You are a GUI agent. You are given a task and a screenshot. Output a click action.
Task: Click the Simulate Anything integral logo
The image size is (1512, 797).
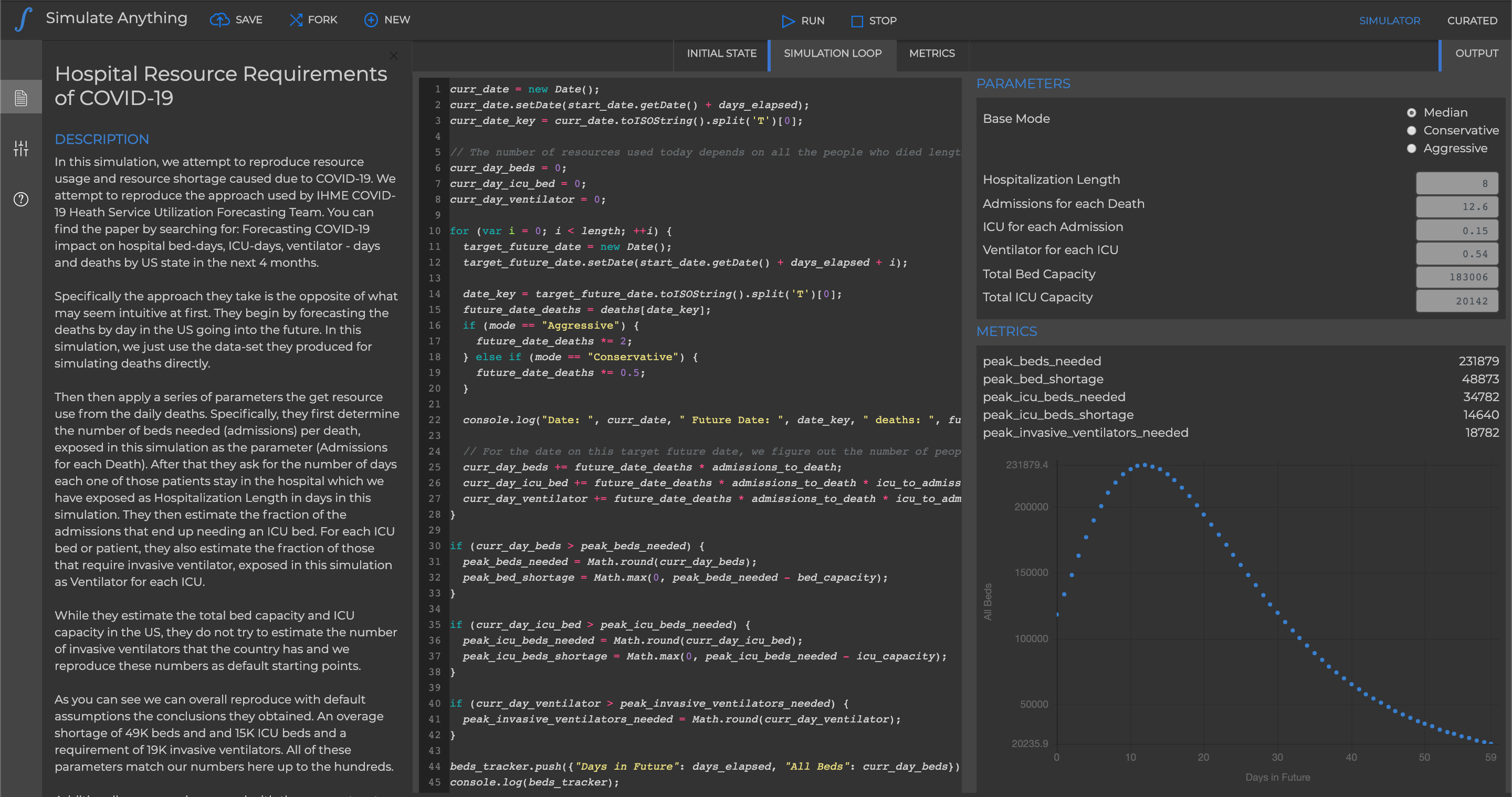pos(24,19)
